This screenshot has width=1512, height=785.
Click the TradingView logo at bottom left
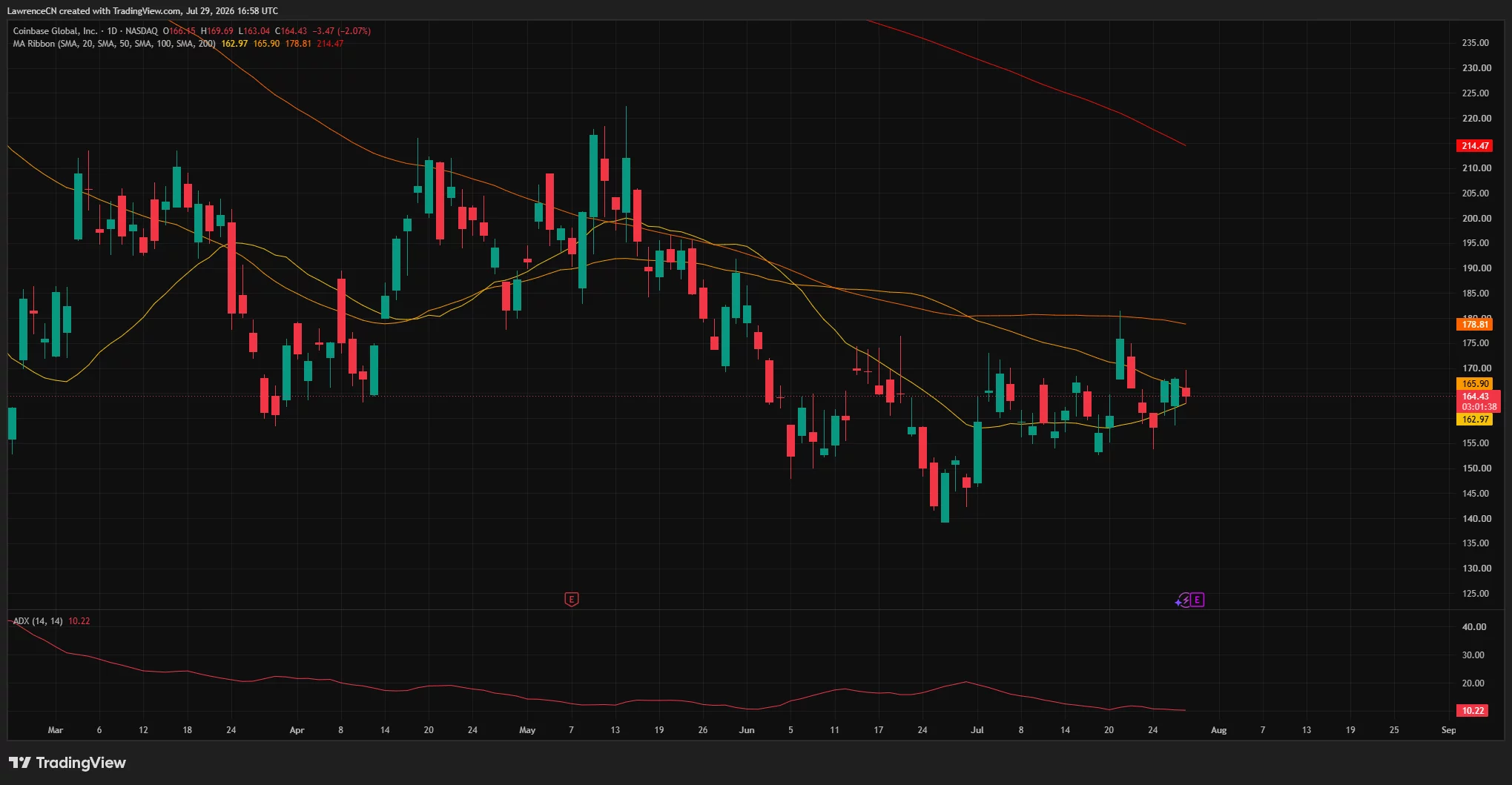pyautogui.click(x=67, y=763)
